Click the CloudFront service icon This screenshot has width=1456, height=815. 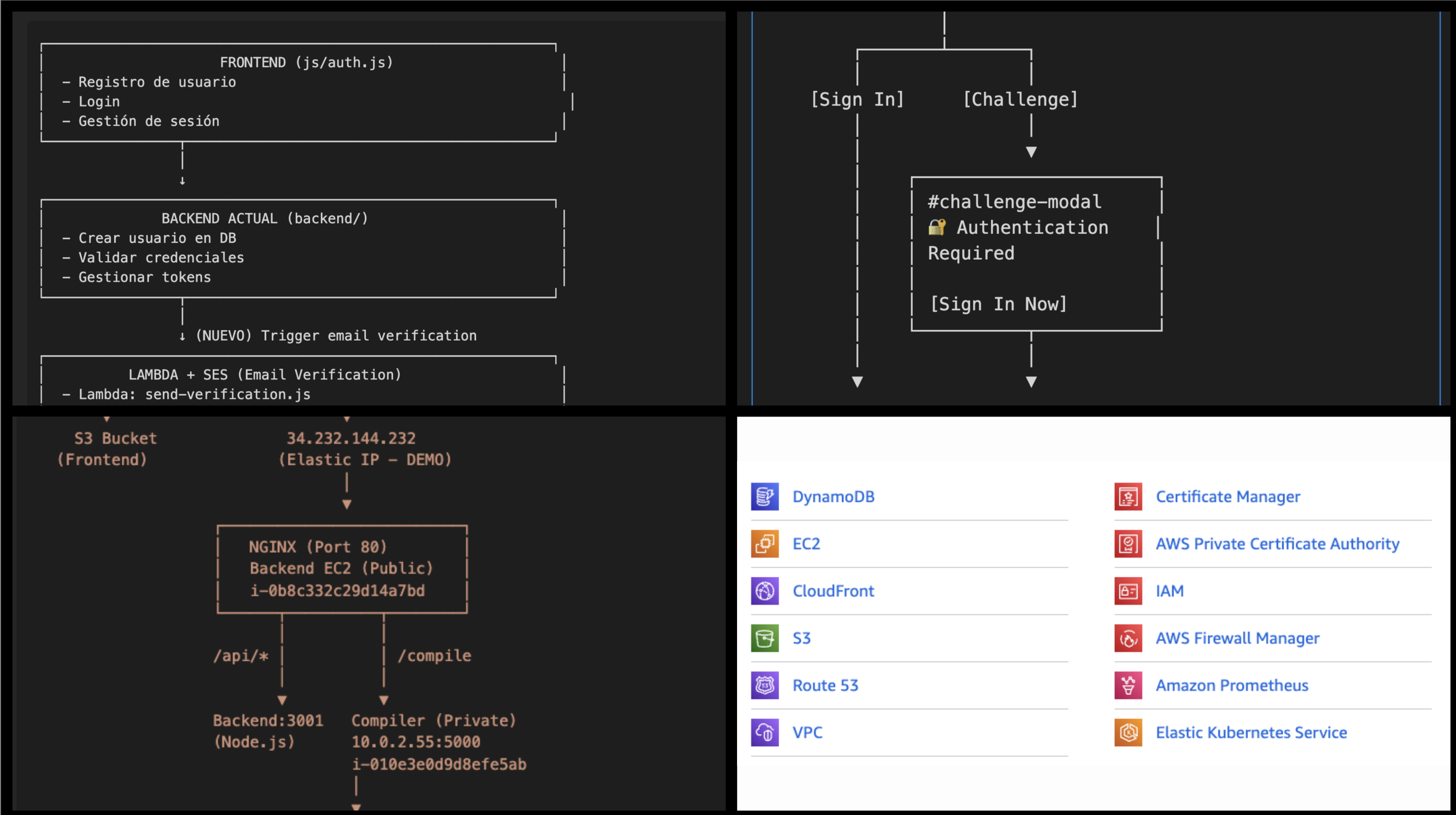pos(765,590)
